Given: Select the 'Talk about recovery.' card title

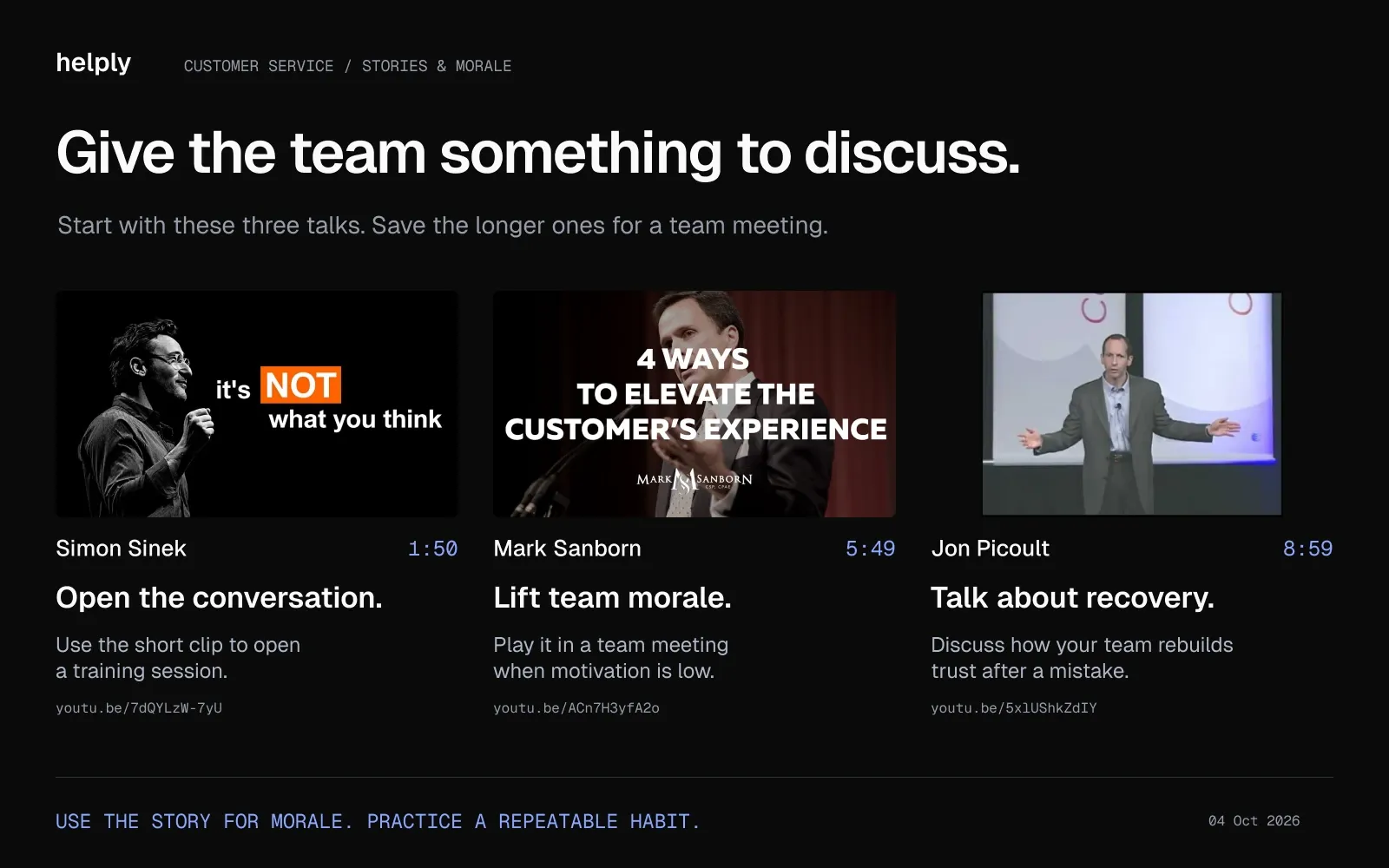Looking at the screenshot, I should pyautogui.click(x=1073, y=598).
